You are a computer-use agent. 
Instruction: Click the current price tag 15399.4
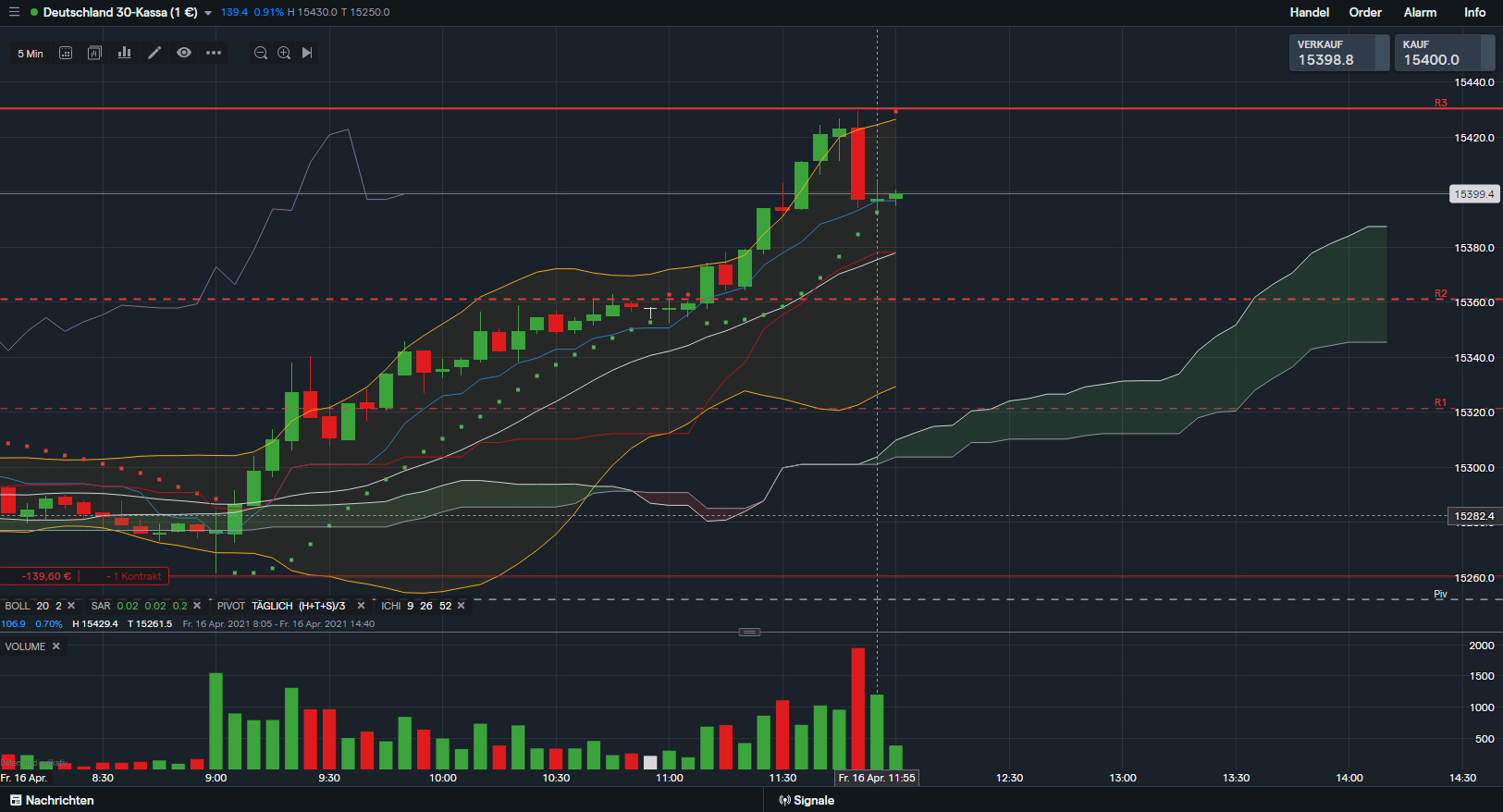(1474, 194)
